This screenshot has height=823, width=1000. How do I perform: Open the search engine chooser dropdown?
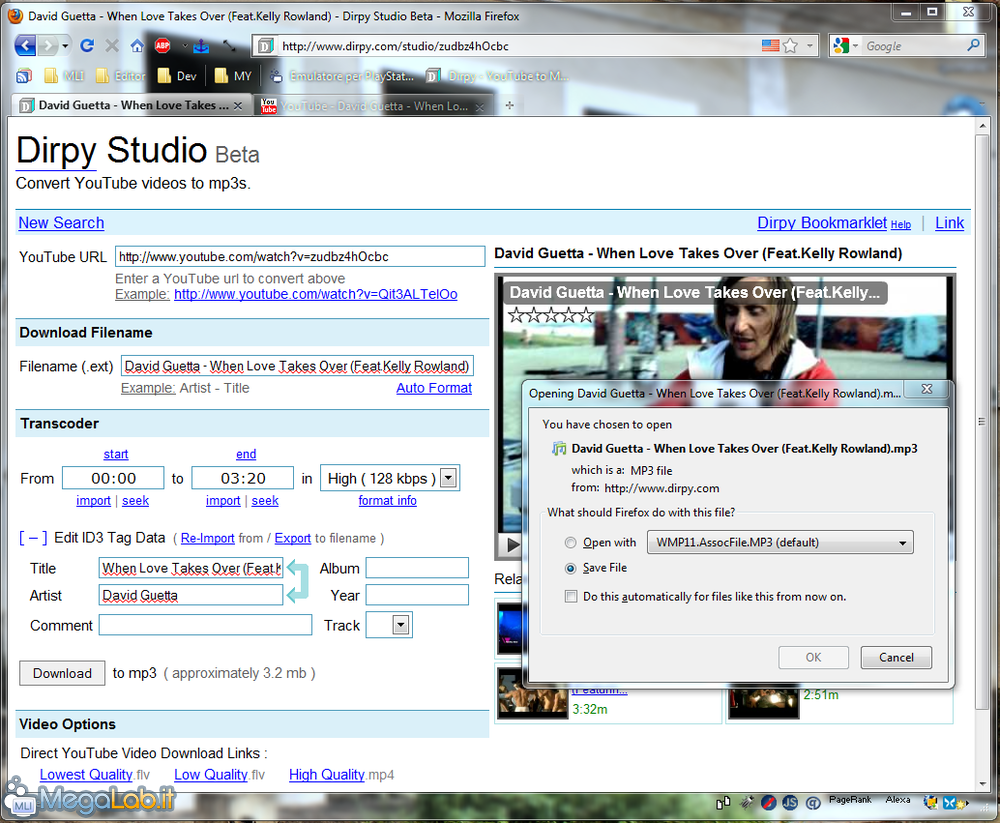click(x=855, y=46)
